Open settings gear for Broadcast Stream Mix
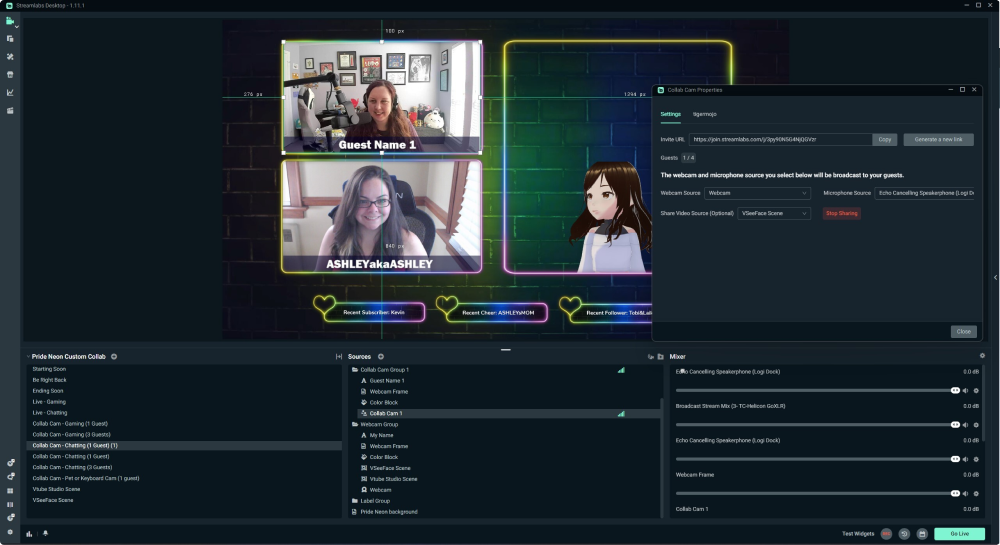The width and height of the screenshot is (1000, 545). pos(976,425)
